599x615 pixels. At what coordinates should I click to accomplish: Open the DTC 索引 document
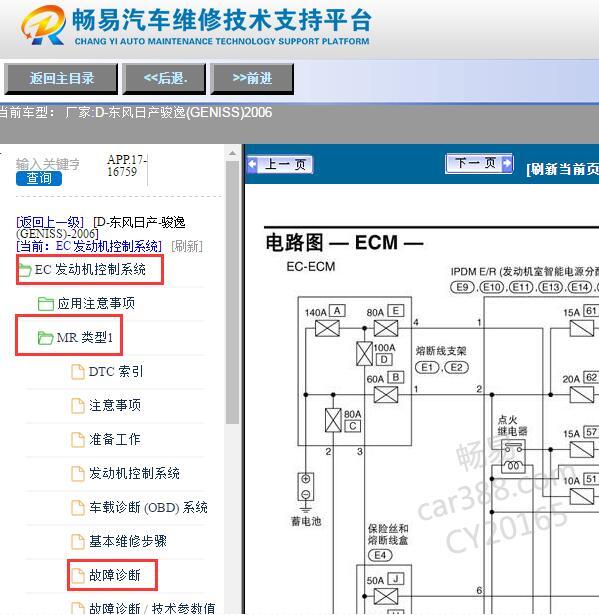[x=116, y=371]
